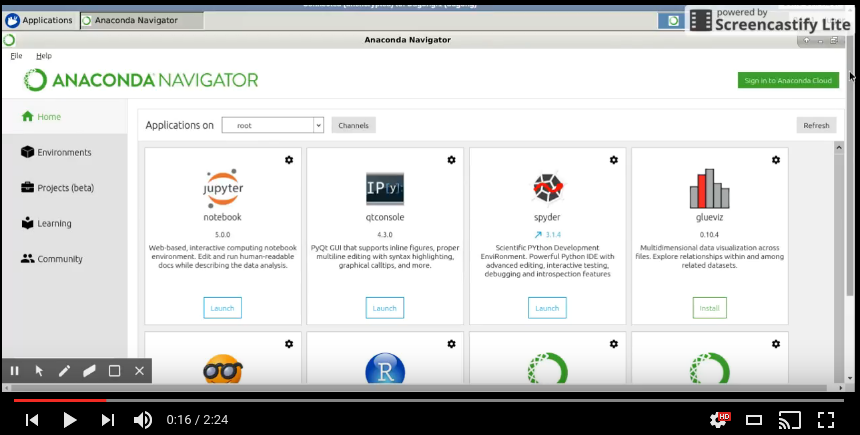
Task: Open the Applications menu in desktop panel
Action: tap(39, 20)
